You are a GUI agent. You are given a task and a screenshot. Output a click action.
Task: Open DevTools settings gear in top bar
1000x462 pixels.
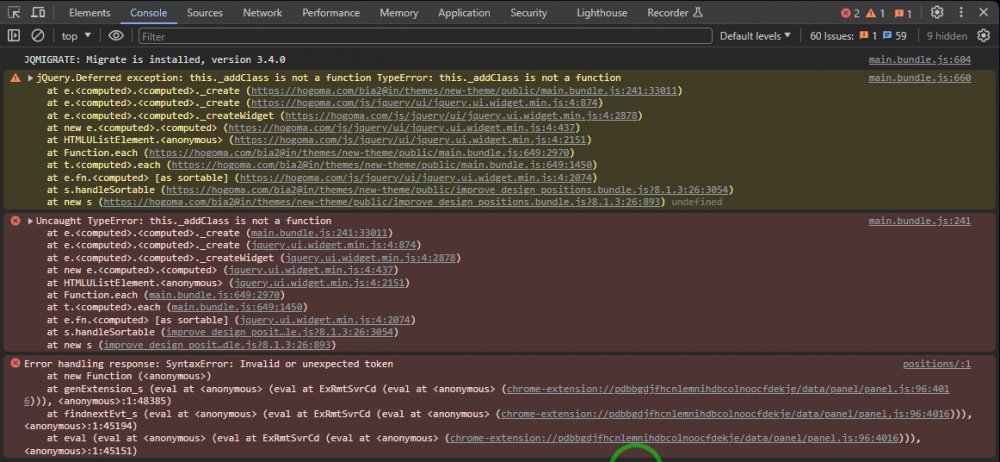point(937,13)
